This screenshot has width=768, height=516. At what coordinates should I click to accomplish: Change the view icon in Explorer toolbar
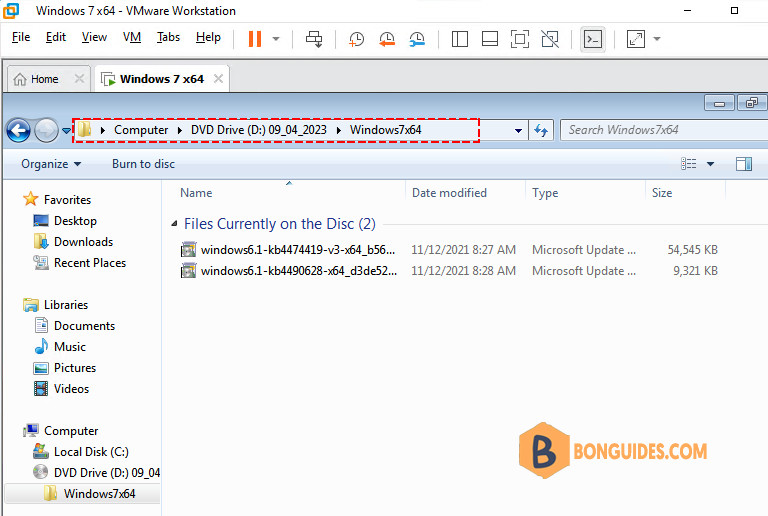point(688,164)
